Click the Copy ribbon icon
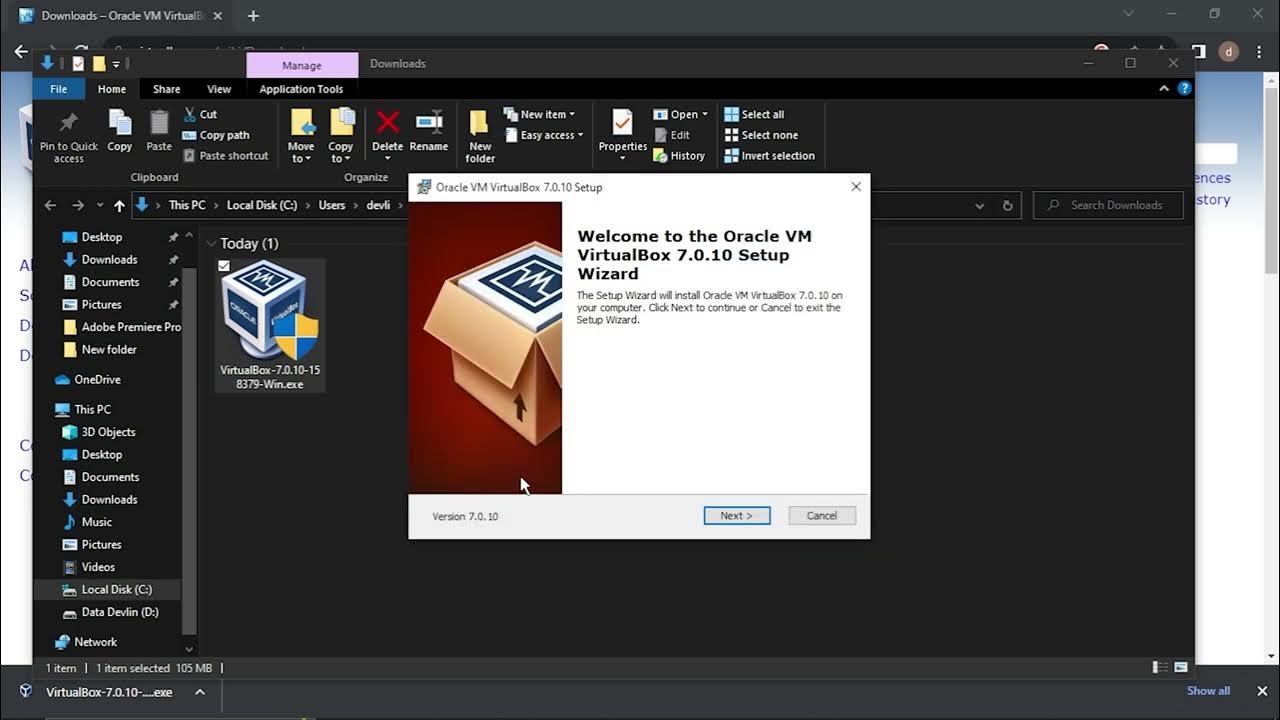The width and height of the screenshot is (1280, 720). tap(120, 131)
